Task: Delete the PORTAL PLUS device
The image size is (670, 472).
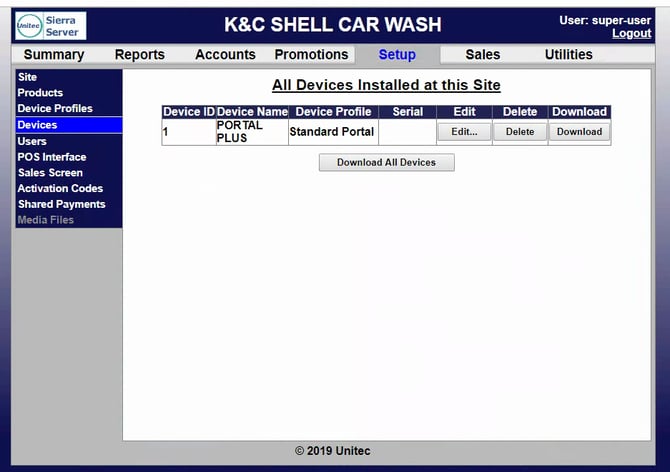Action: click(520, 132)
